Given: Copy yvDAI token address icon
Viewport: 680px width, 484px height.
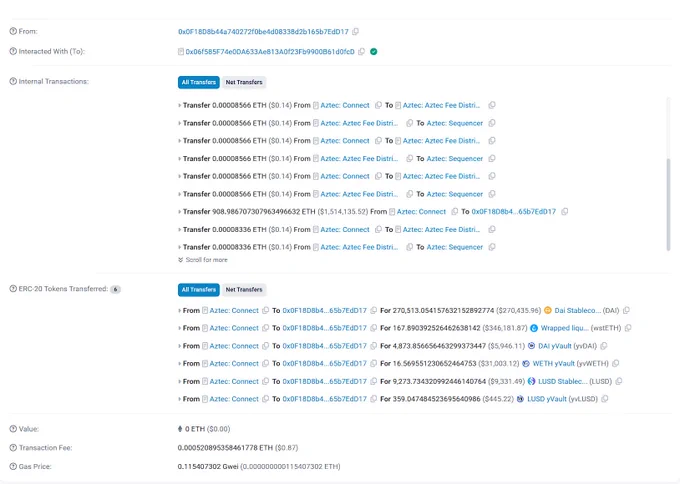Looking at the screenshot, I should point(604,346).
